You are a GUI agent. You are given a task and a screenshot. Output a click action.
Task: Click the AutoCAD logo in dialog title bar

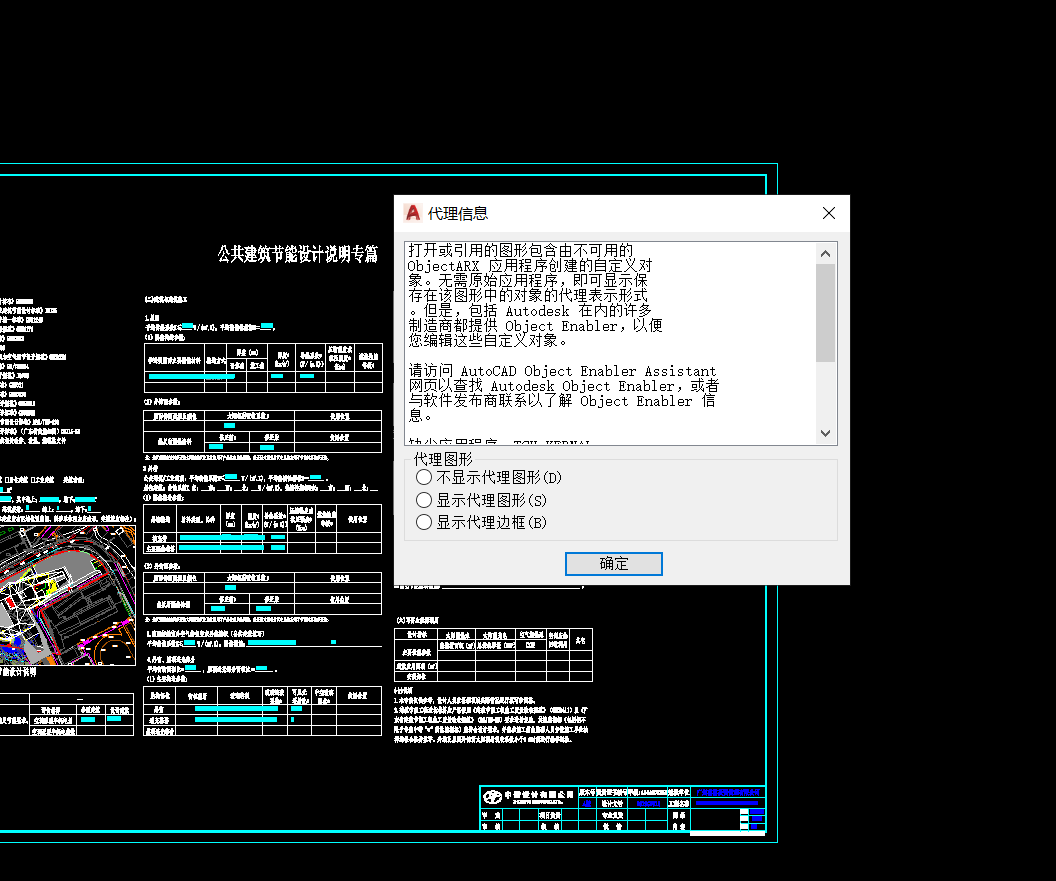pyautogui.click(x=412, y=213)
